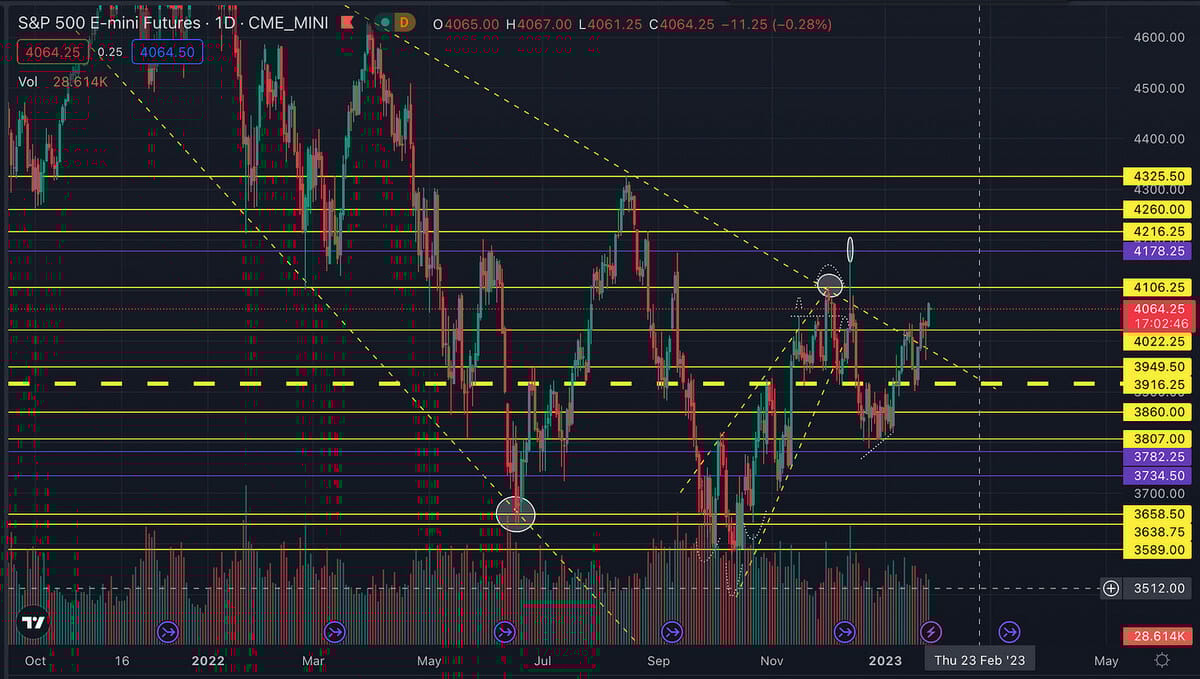1200x679 pixels.
Task: Click the 2022 label on time axis
Action: pyautogui.click(x=207, y=660)
